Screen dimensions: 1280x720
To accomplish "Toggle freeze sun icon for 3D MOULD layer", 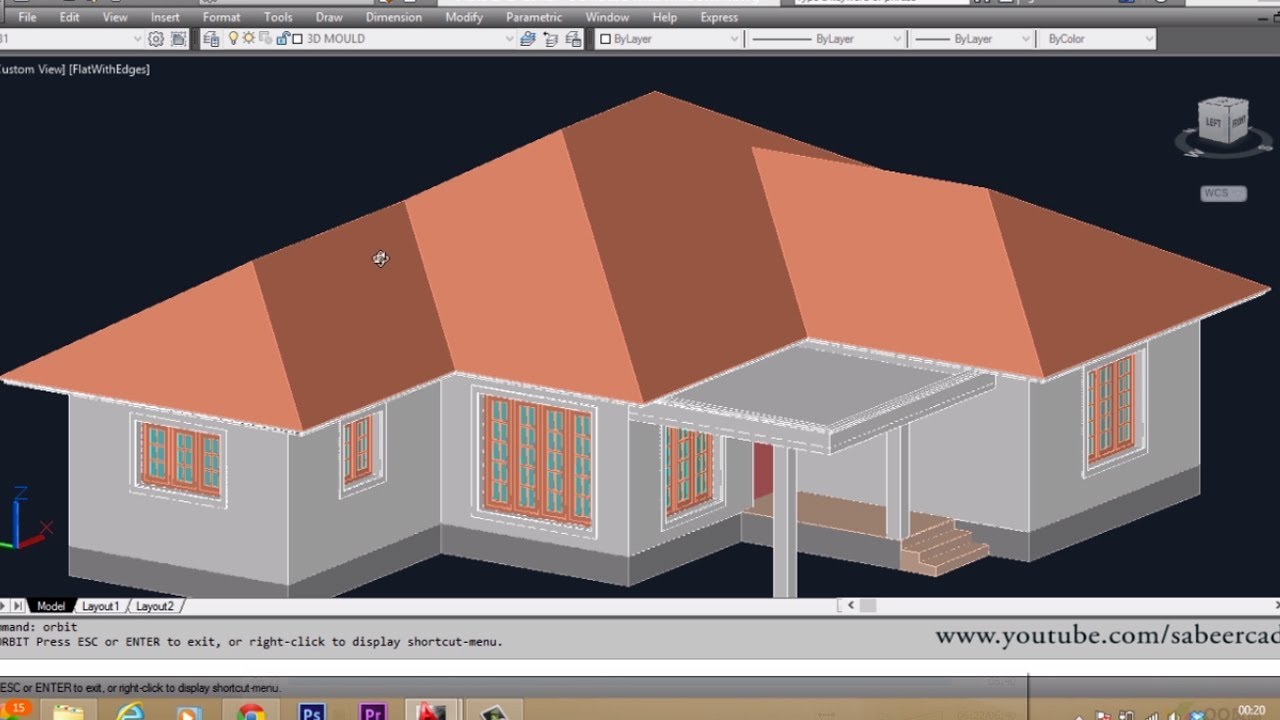I will click(249, 39).
